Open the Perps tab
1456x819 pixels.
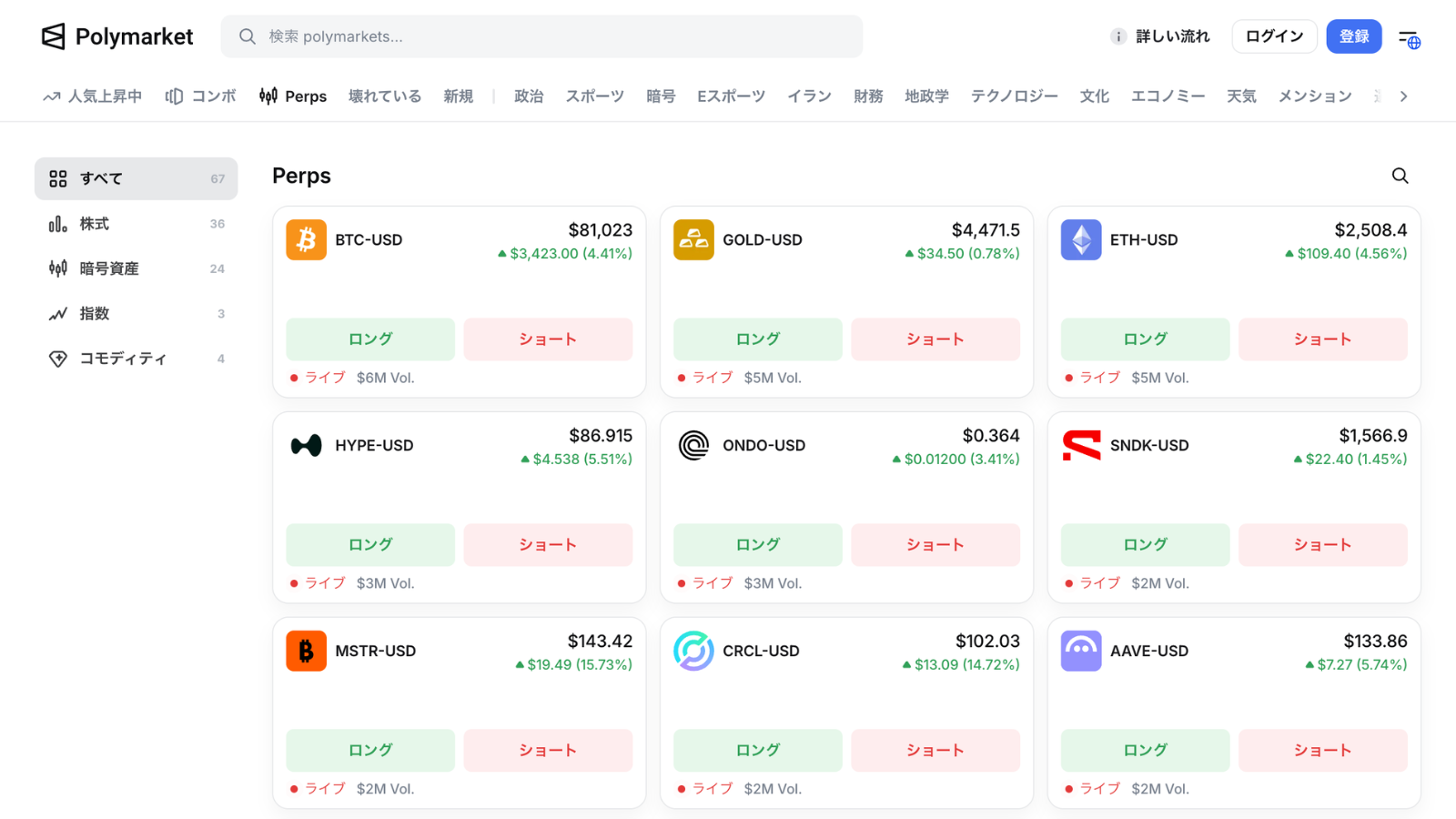pyautogui.click(x=293, y=96)
